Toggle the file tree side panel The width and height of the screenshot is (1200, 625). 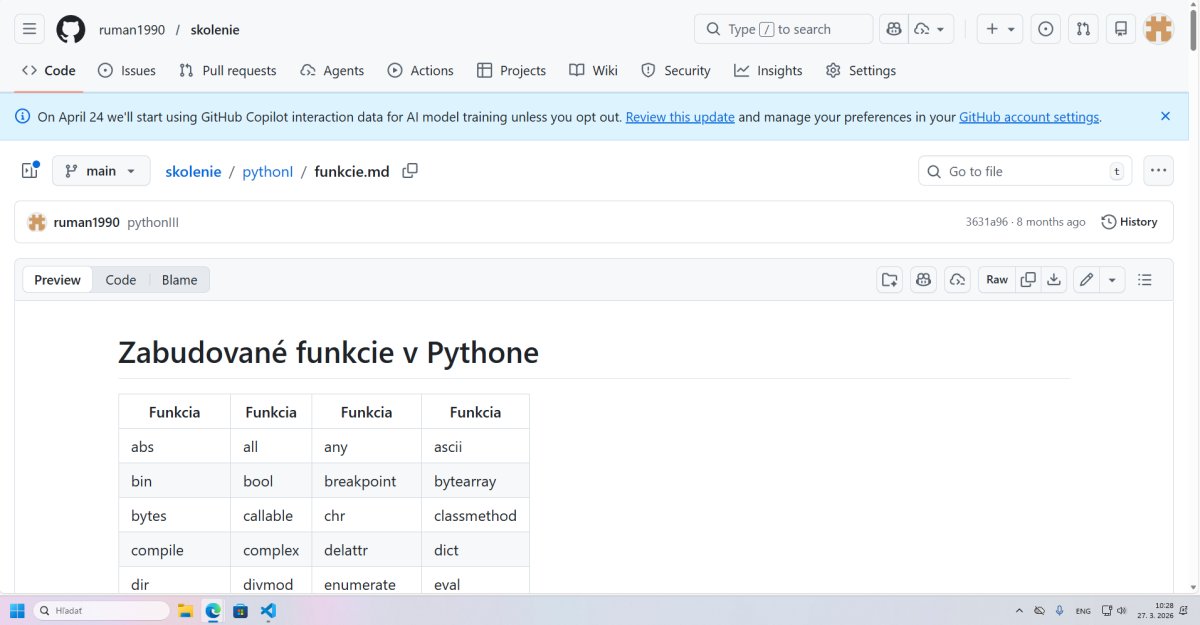(x=30, y=171)
